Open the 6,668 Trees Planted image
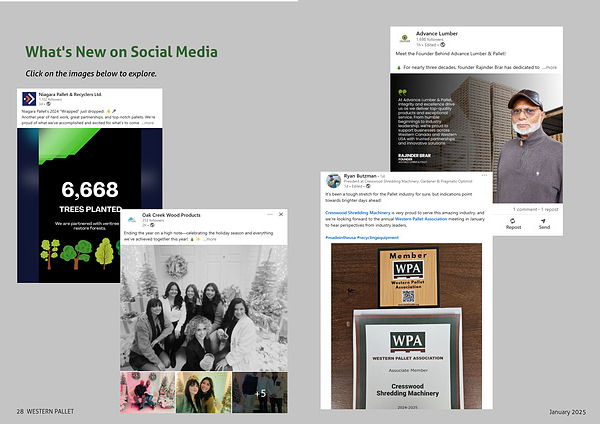600x424 pixels. coord(90,190)
